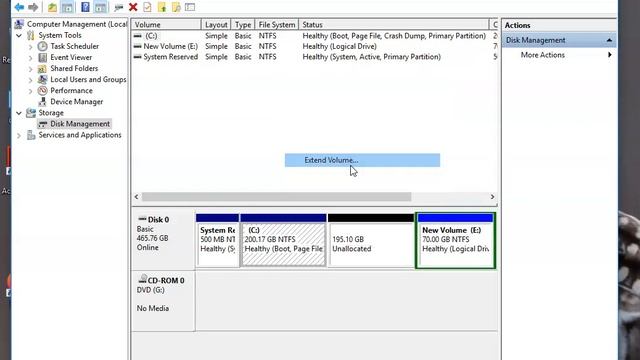Screen dimensions: 640x360
Task: Open Shared Folders node
Action: [x=74, y=68]
